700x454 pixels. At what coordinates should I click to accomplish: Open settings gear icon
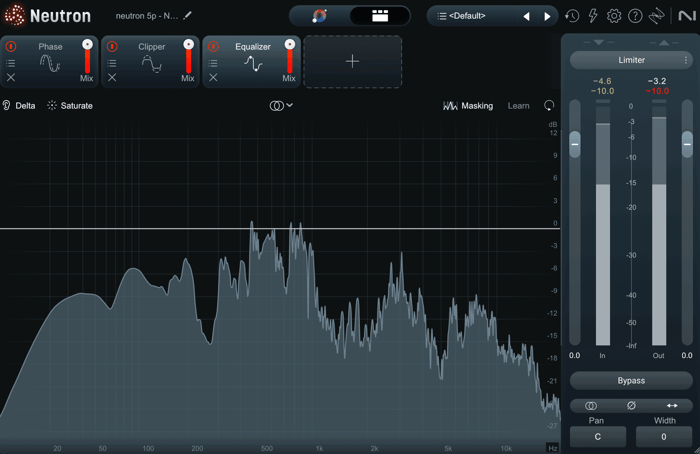(614, 16)
